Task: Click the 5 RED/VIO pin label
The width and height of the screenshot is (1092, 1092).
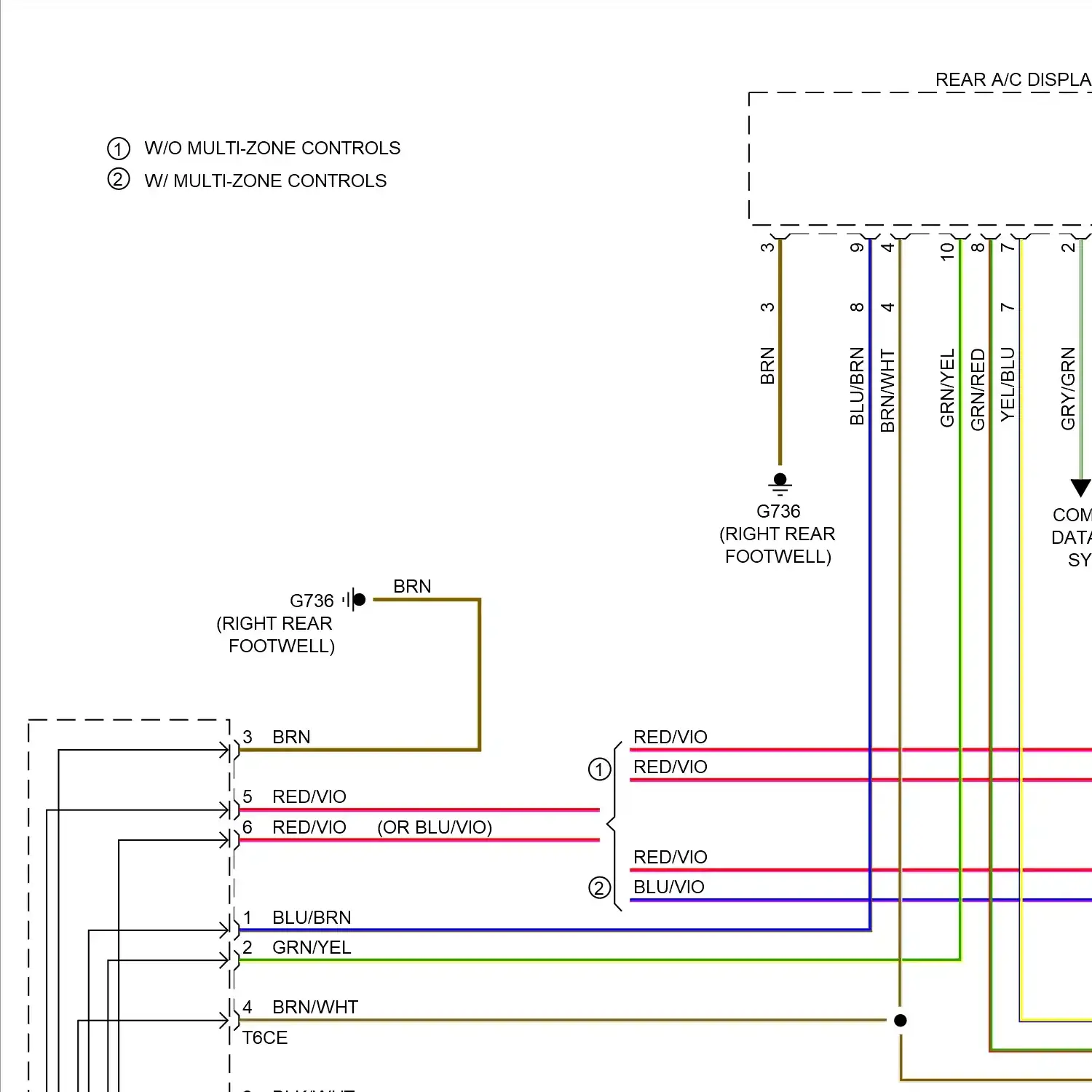Action: [x=295, y=796]
